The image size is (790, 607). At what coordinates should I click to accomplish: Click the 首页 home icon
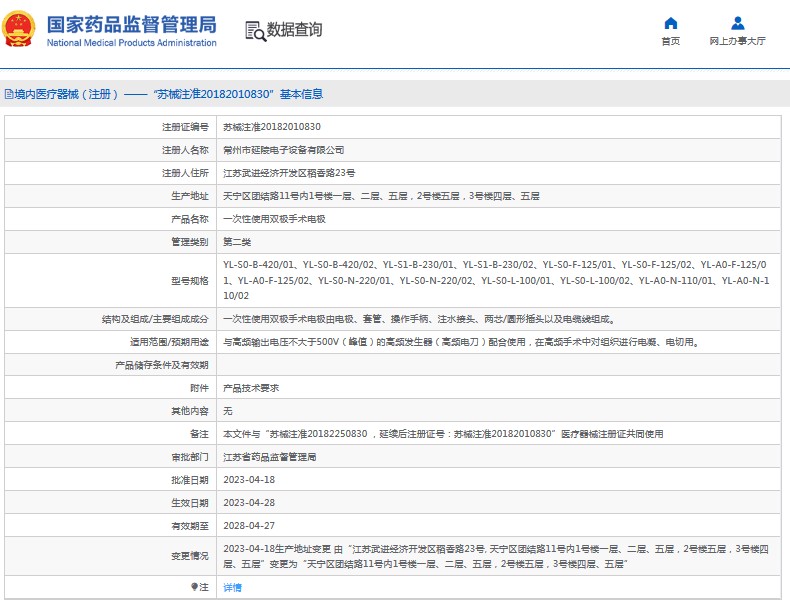(670, 23)
